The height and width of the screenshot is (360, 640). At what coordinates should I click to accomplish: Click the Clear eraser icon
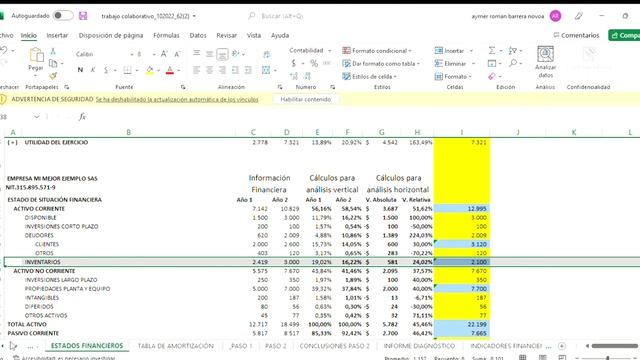click(492, 76)
